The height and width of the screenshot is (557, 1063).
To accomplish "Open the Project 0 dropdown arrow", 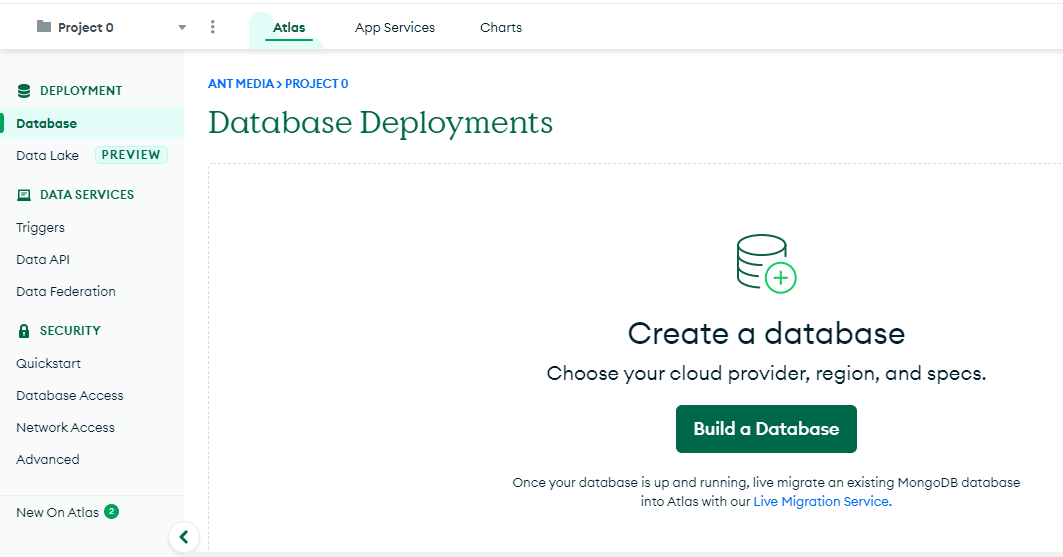I will coord(182,28).
